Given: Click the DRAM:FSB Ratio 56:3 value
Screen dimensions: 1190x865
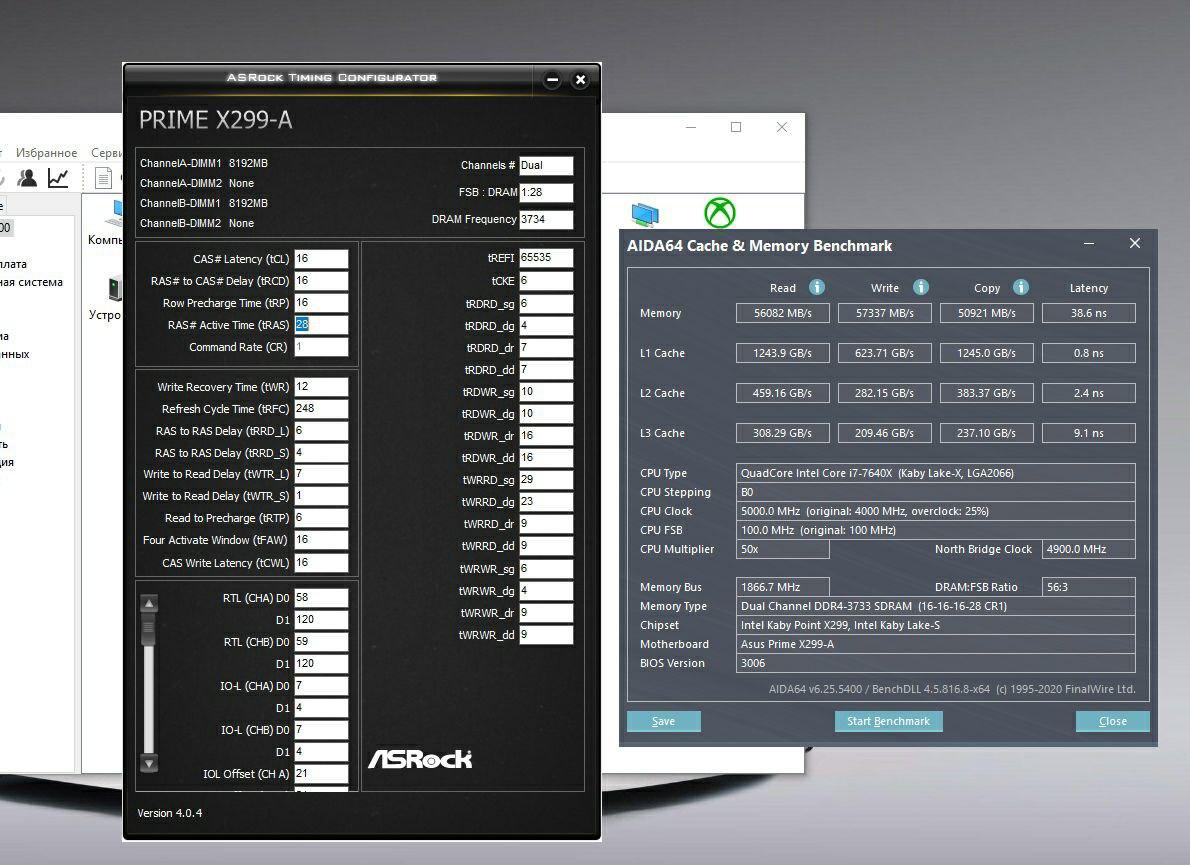Looking at the screenshot, I should coord(1088,587).
